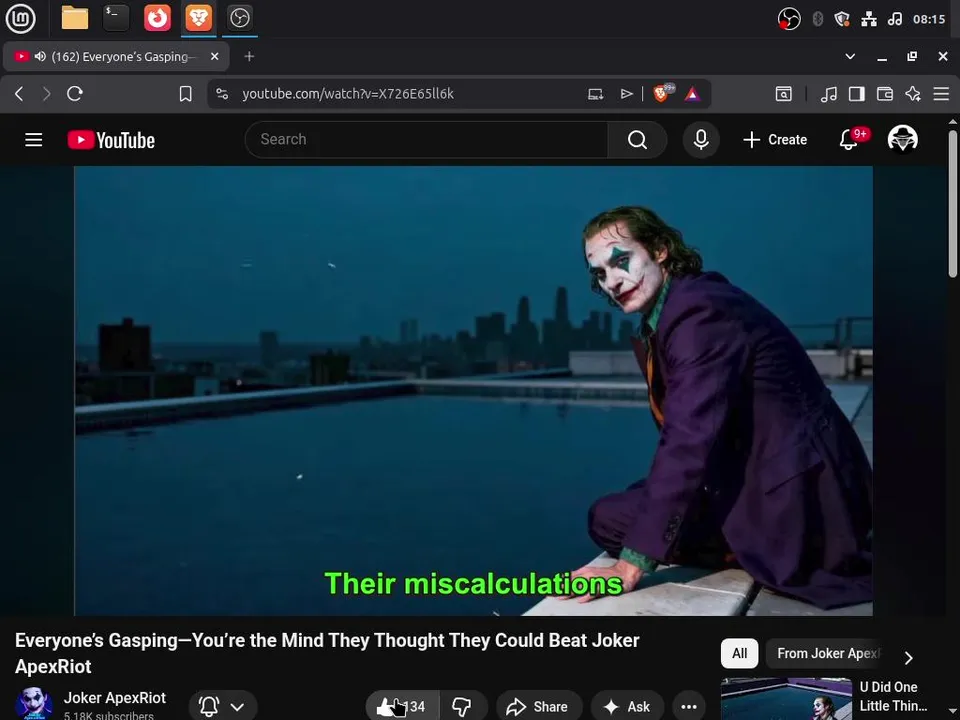Image resolution: width=960 pixels, height=720 pixels.
Task: Open the Bluetooth tray icon
Action: click(x=817, y=19)
